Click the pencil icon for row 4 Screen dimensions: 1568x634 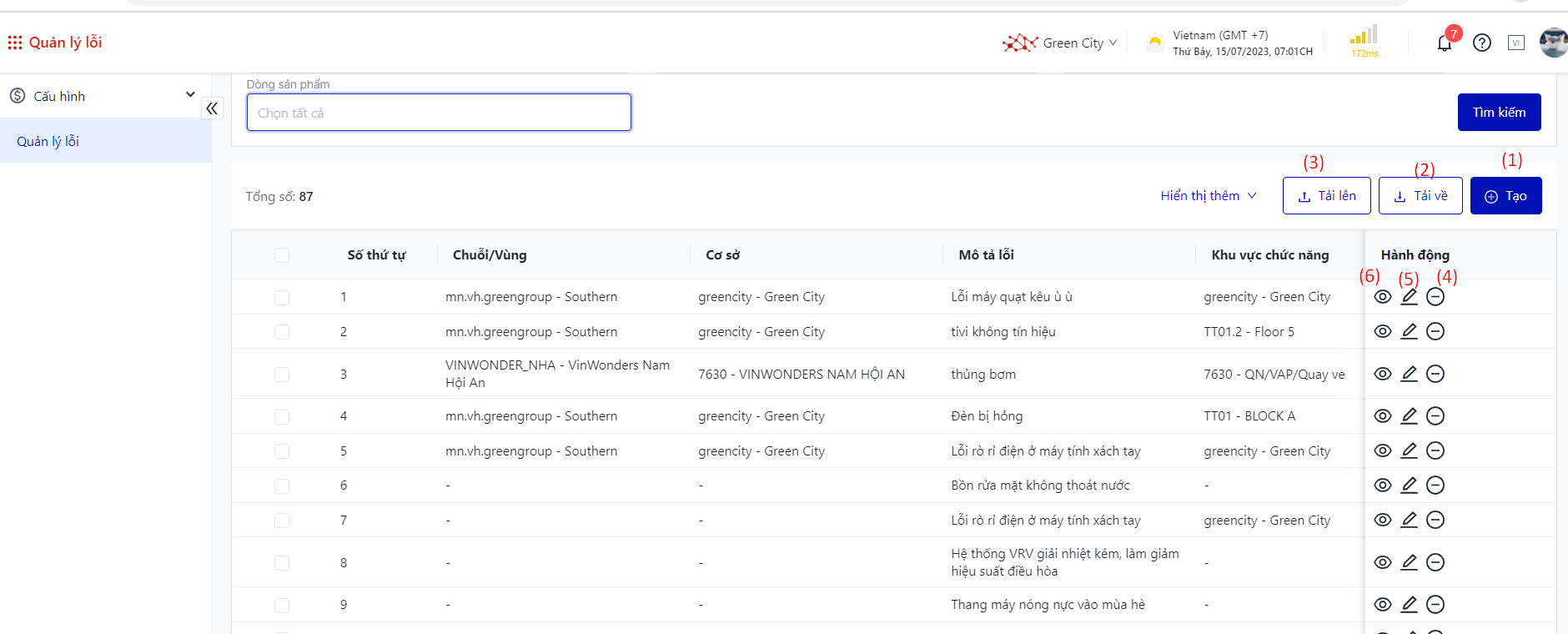pyautogui.click(x=1409, y=415)
